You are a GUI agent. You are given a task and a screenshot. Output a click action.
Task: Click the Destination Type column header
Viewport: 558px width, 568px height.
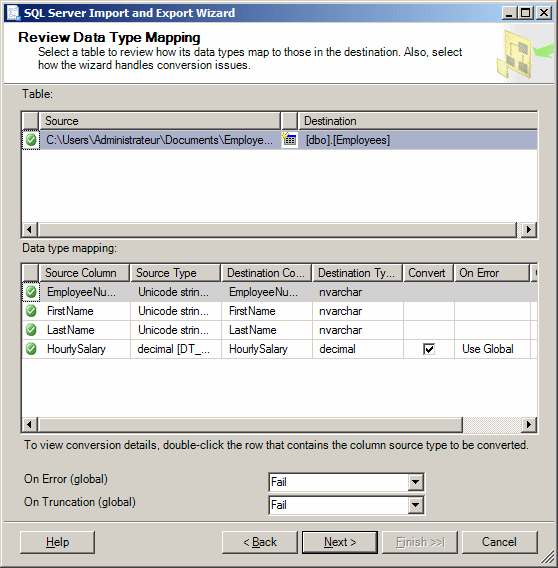point(357,273)
